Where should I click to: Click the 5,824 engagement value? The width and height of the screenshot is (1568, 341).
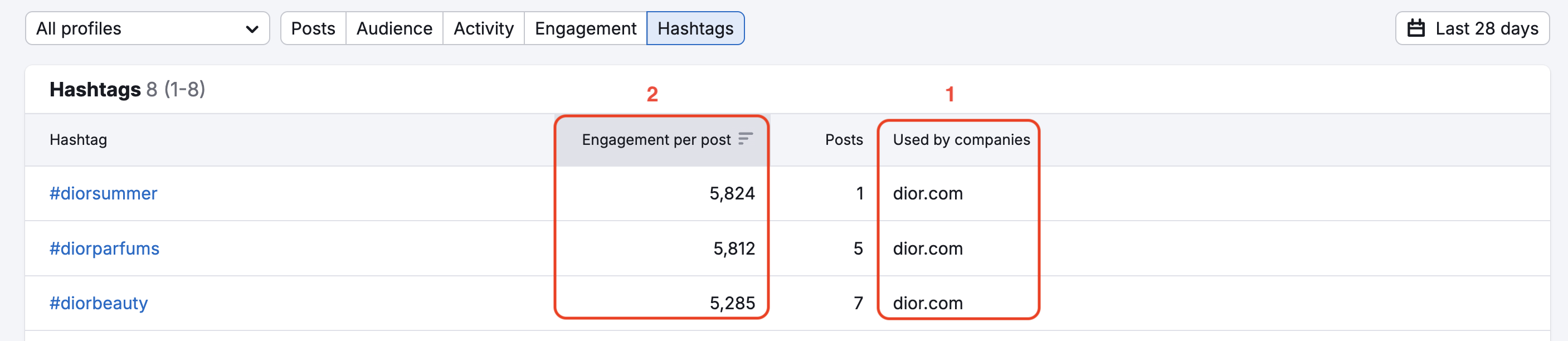point(732,194)
